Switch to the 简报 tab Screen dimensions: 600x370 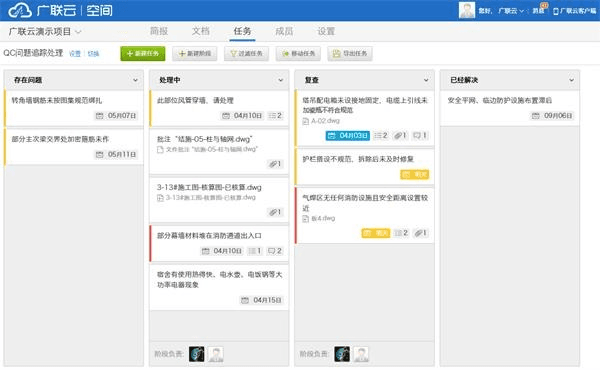[159, 31]
